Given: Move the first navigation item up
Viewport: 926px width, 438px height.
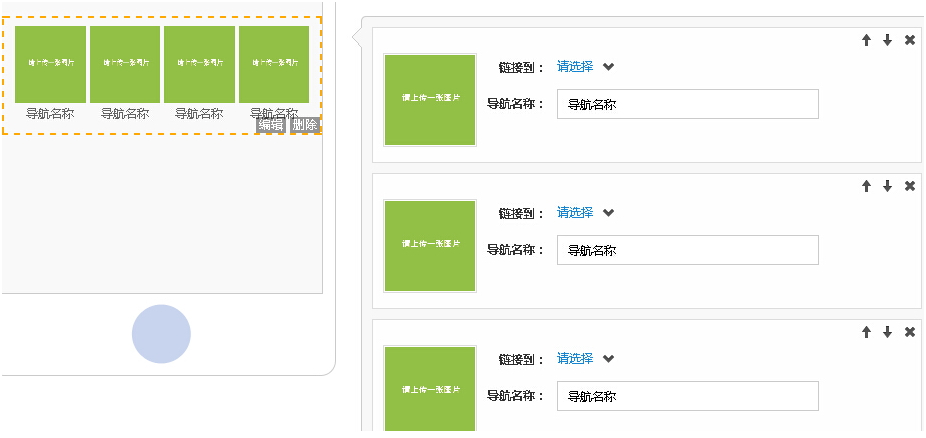Looking at the screenshot, I should pos(867,40).
